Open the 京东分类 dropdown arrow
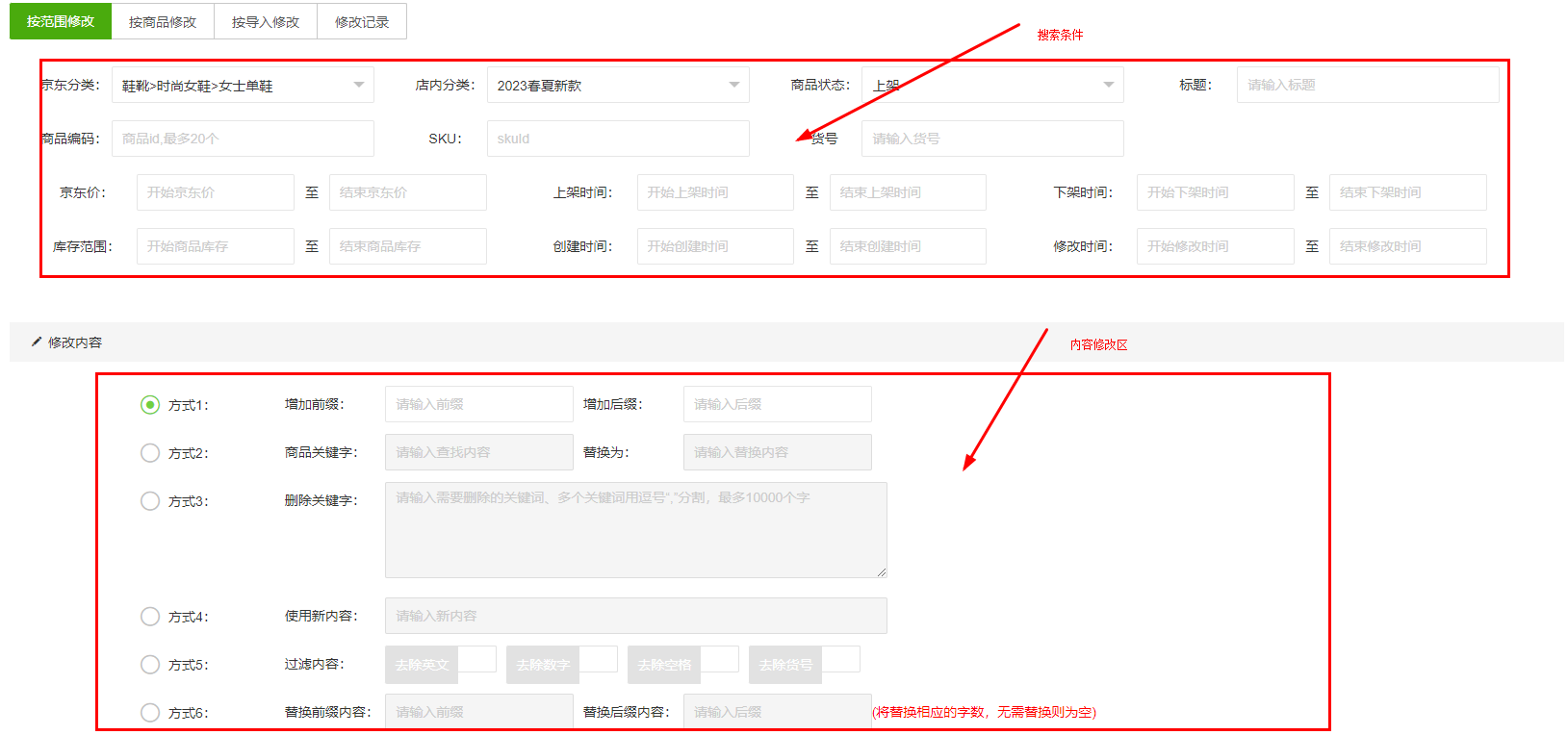 (x=358, y=85)
